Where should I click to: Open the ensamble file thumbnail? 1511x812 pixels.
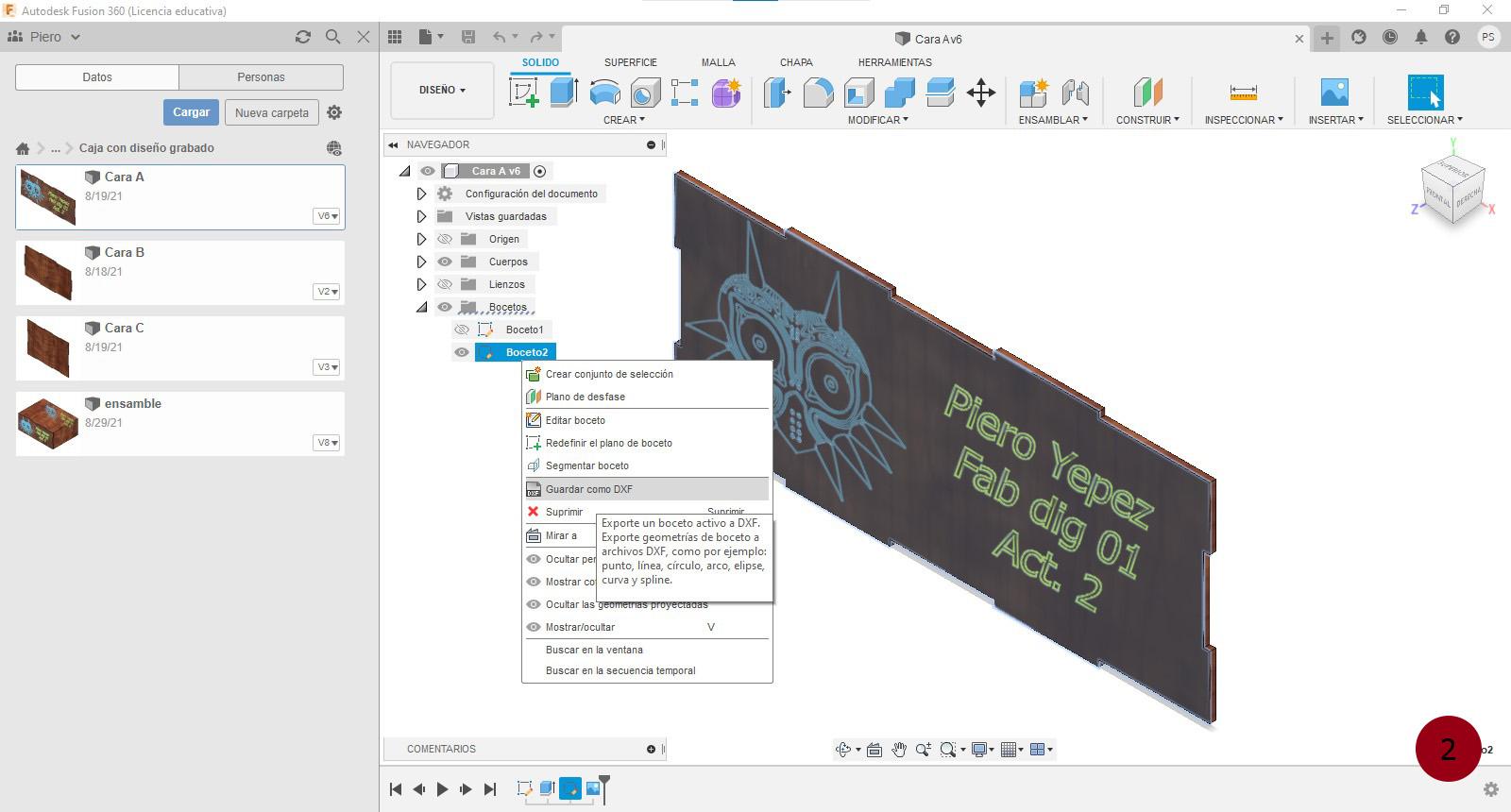47,423
